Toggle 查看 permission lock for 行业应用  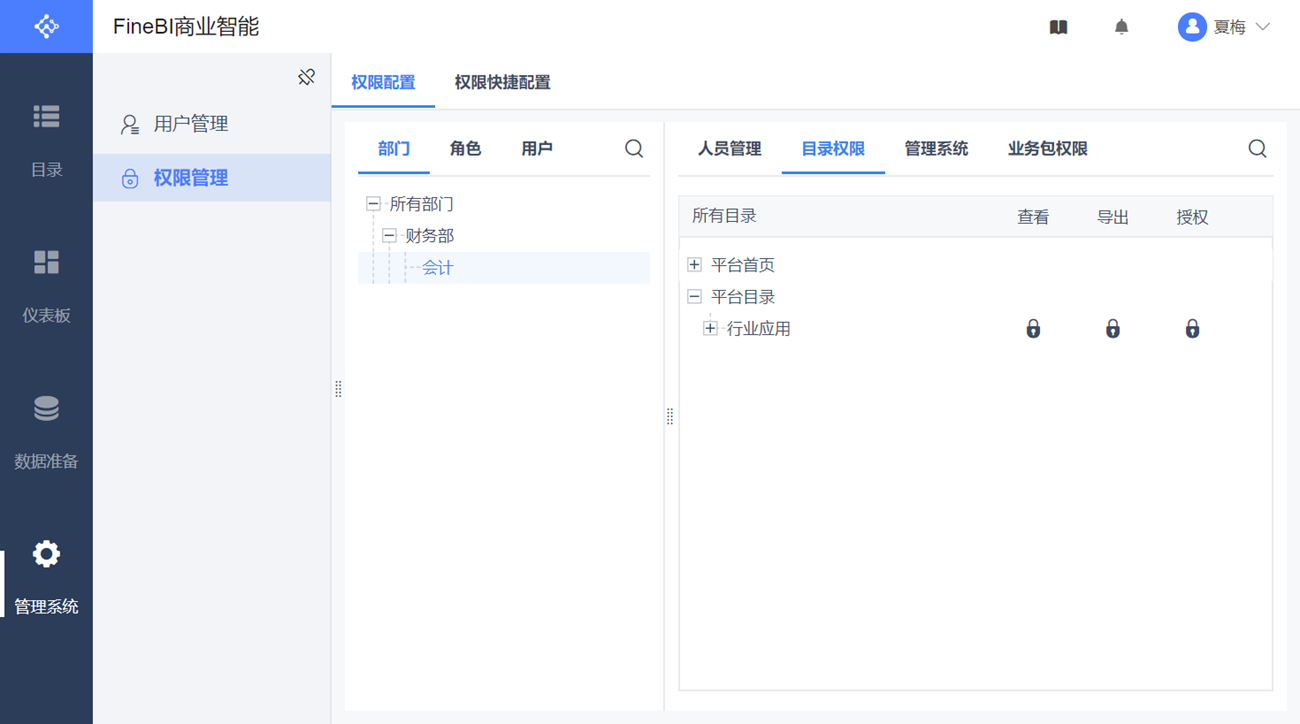pos(1033,329)
